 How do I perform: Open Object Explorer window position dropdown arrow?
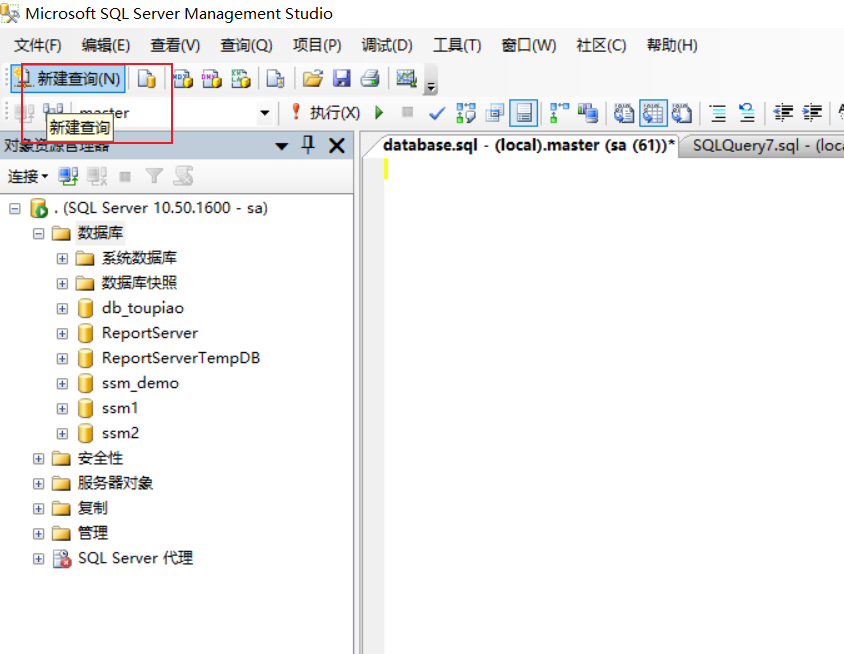(282, 146)
